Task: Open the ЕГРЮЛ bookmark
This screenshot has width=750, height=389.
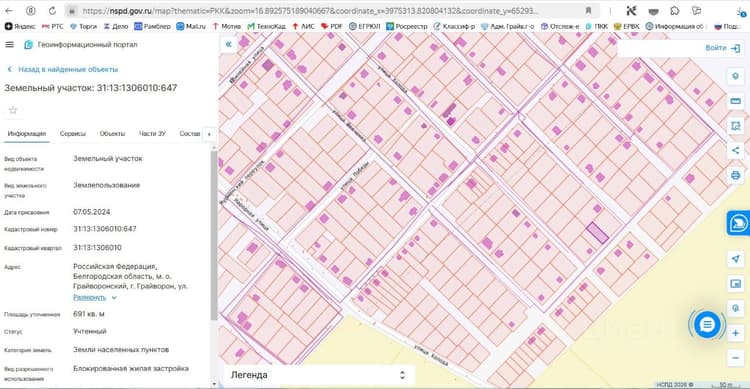Action: tap(364, 26)
